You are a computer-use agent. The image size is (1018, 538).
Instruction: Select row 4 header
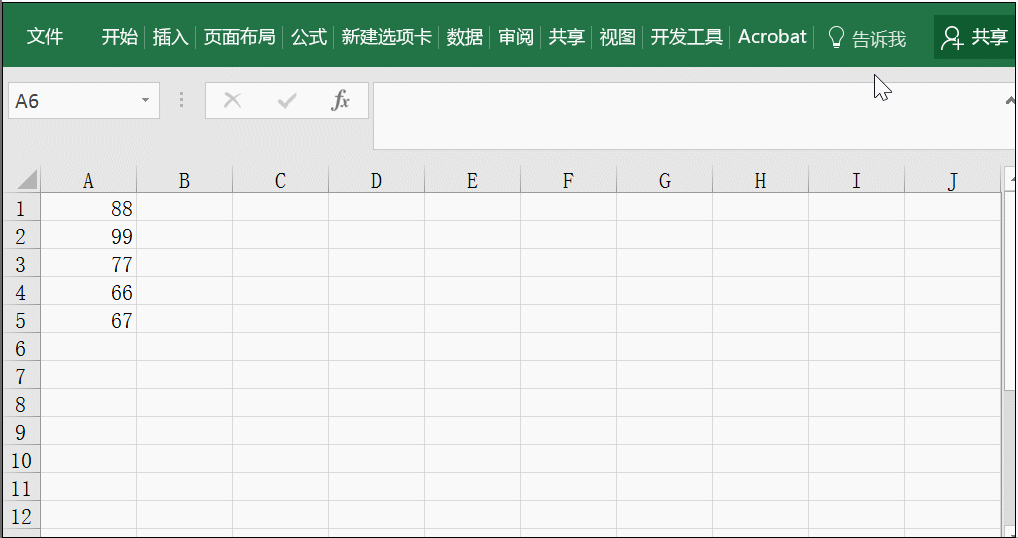coord(21,292)
